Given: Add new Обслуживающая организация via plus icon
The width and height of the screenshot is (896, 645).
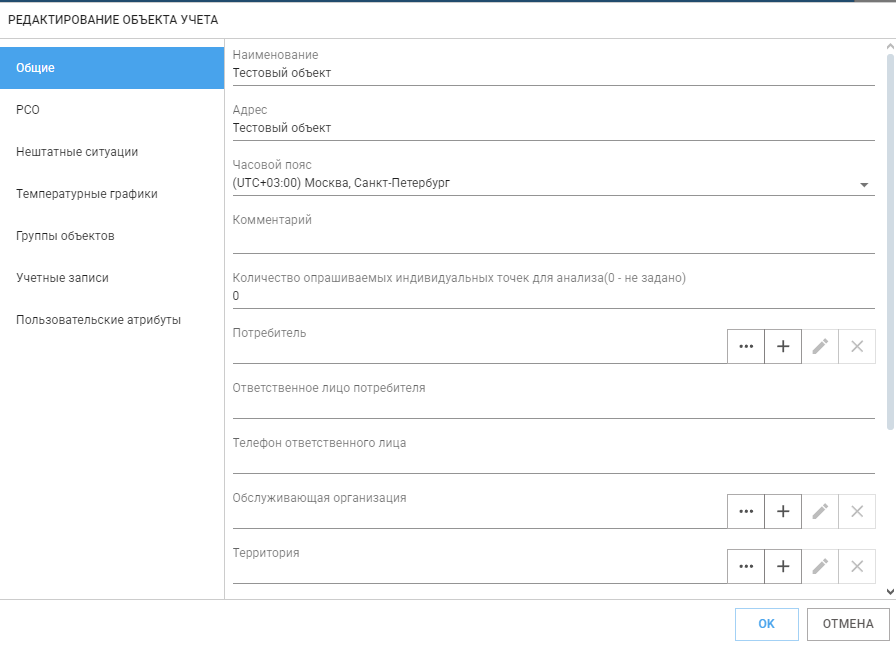Looking at the screenshot, I should coord(783,511).
